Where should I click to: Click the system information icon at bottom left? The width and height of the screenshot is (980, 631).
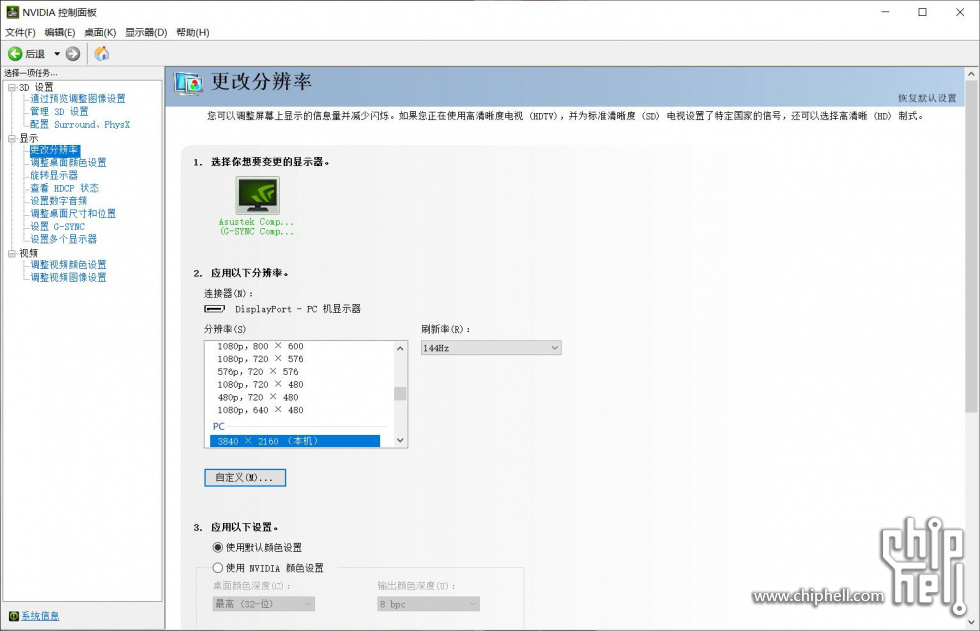coord(14,616)
